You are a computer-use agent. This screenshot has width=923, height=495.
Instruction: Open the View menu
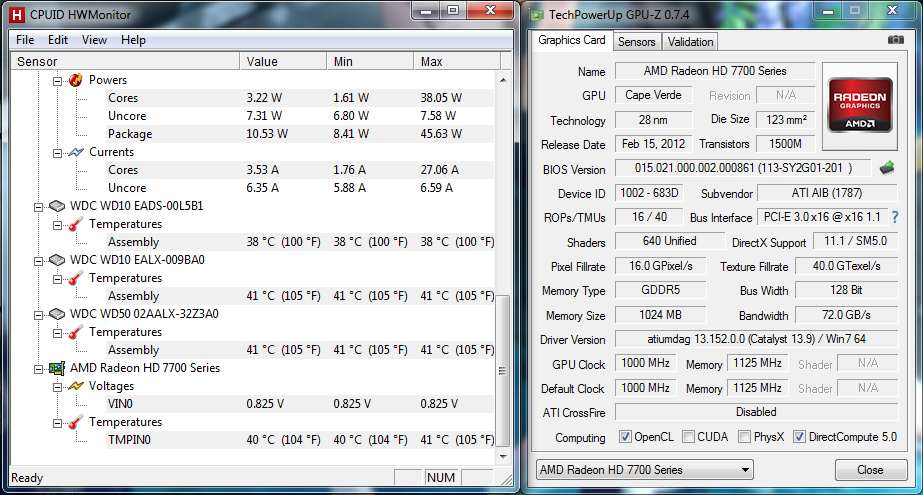[94, 40]
